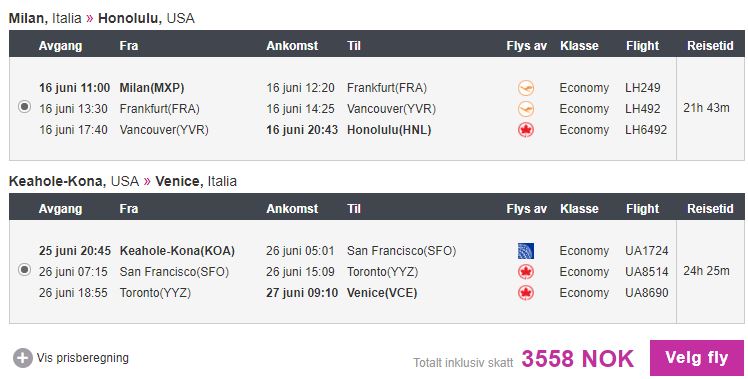Expand Vis prisberegning price breakdown
Image resolution: width=748 pixels, height=379 pixels.
[83, 358]
